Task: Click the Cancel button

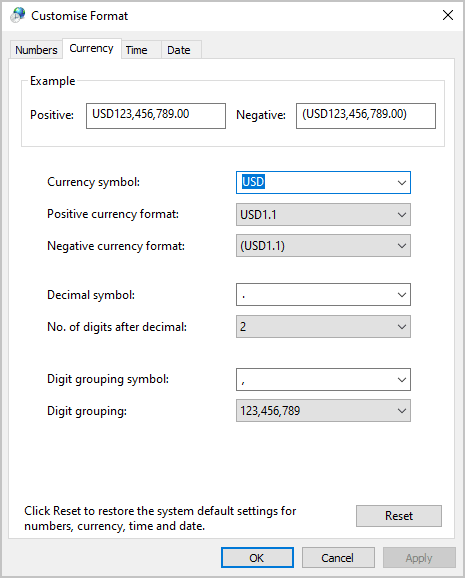Action: coord(338,558)
